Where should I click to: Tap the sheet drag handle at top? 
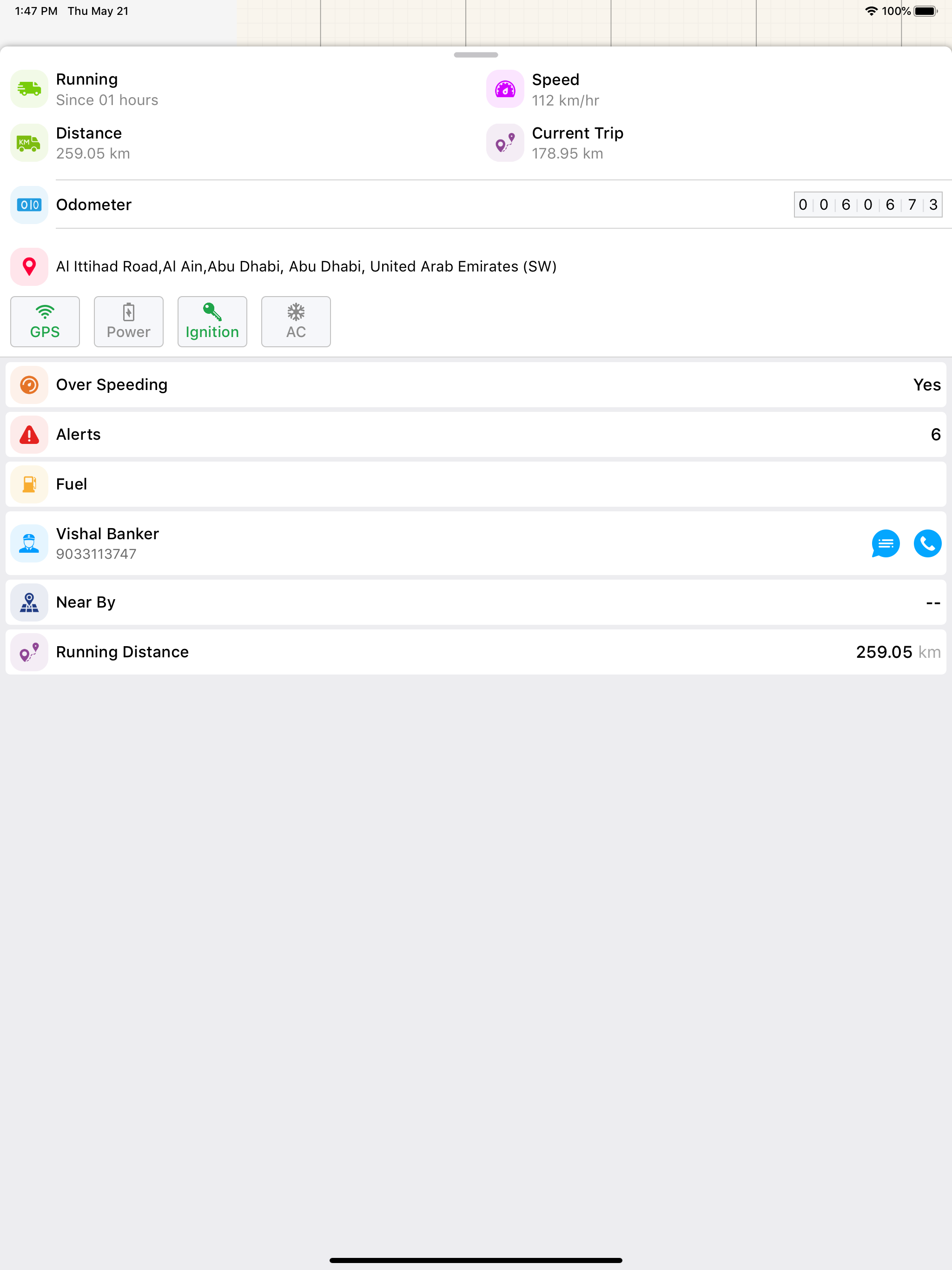[476, 55]
